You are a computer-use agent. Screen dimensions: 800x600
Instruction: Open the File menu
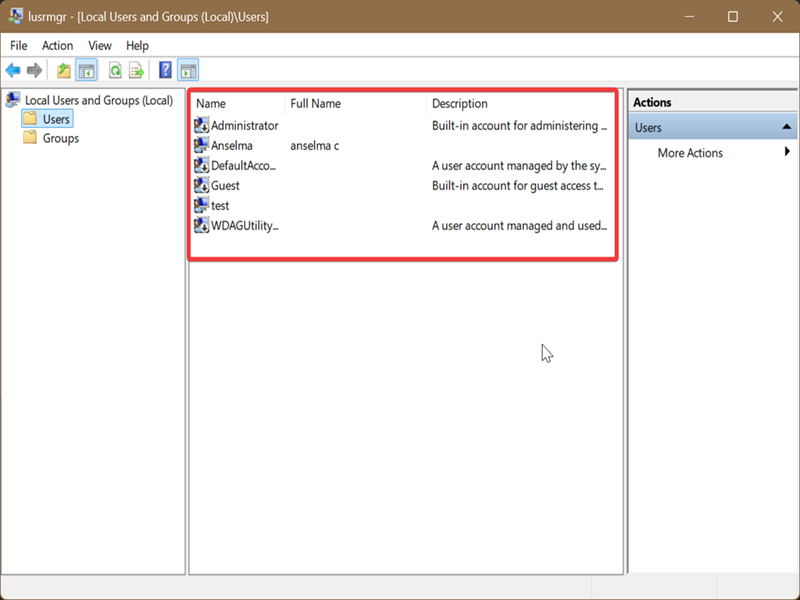pyautogui.click(x=19, y=45)
